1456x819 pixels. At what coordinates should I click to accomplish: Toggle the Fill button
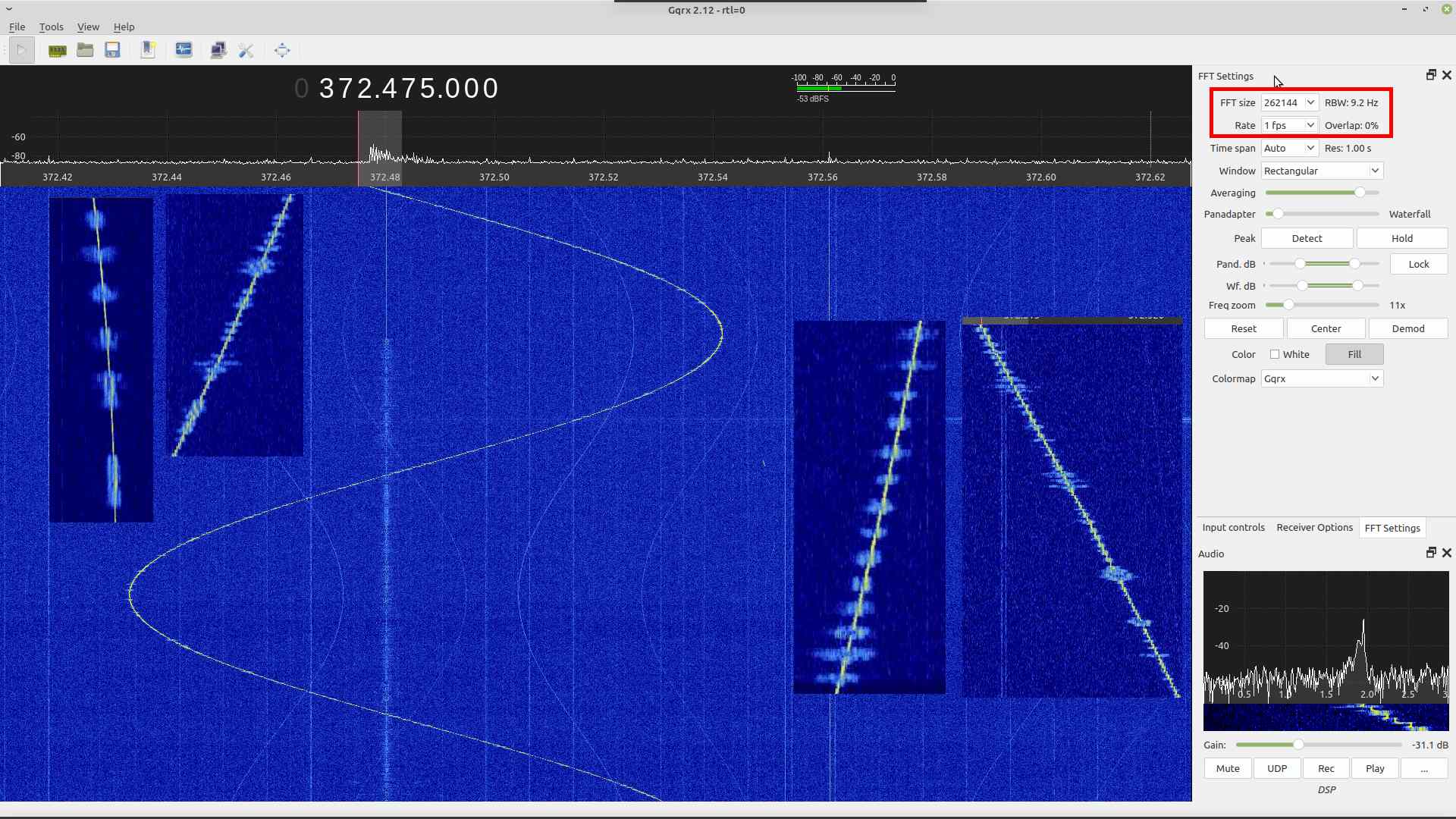pyautogui.click(x=1354, y=354)
